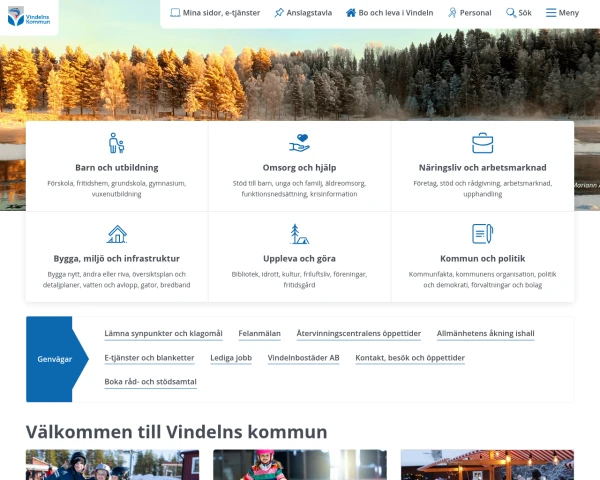
Task: Open the news thumbnail with lit pavilion
Action: (487, 465)
